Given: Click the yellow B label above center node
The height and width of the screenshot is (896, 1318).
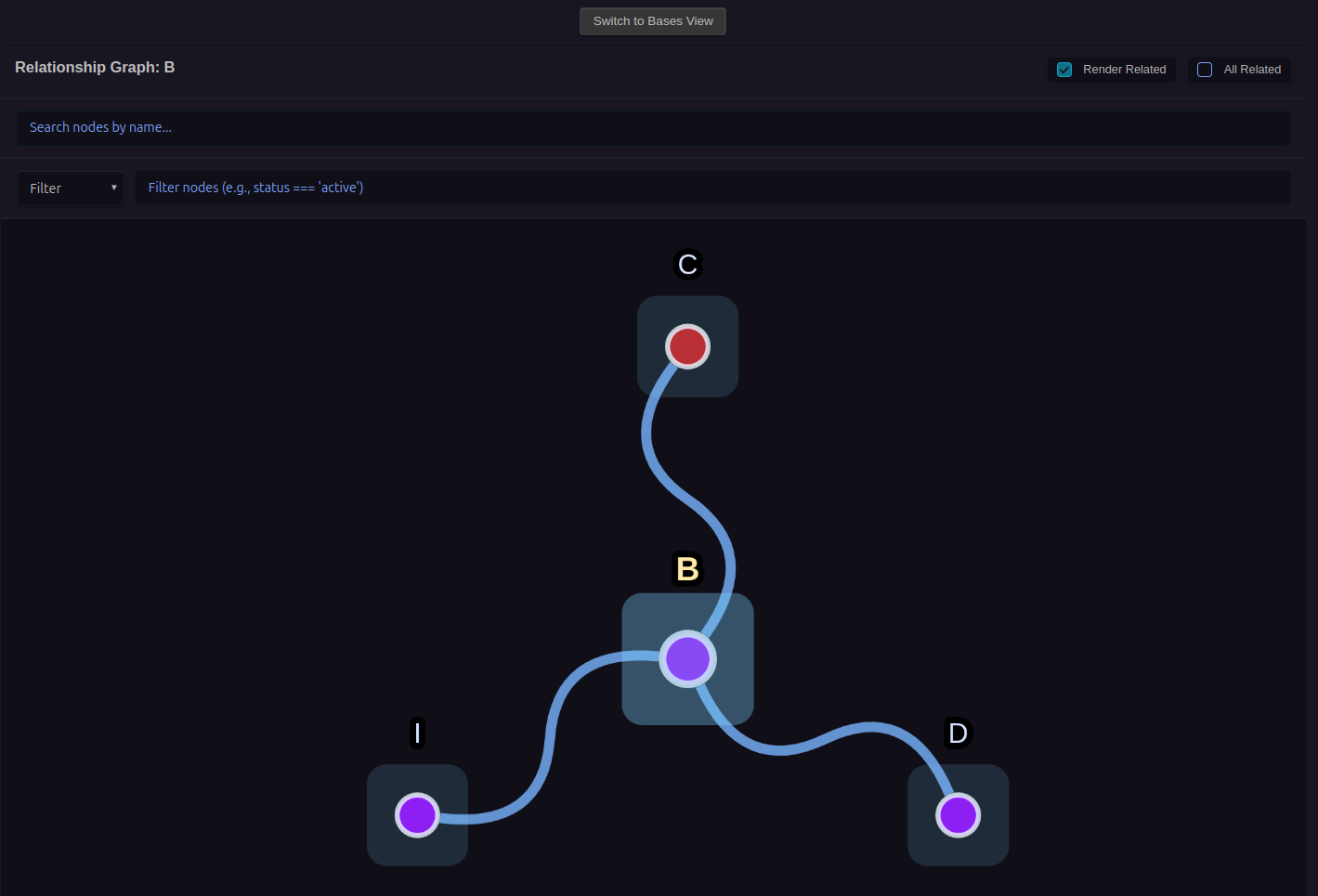Looking at the screenshot, I should coord(687,569).
